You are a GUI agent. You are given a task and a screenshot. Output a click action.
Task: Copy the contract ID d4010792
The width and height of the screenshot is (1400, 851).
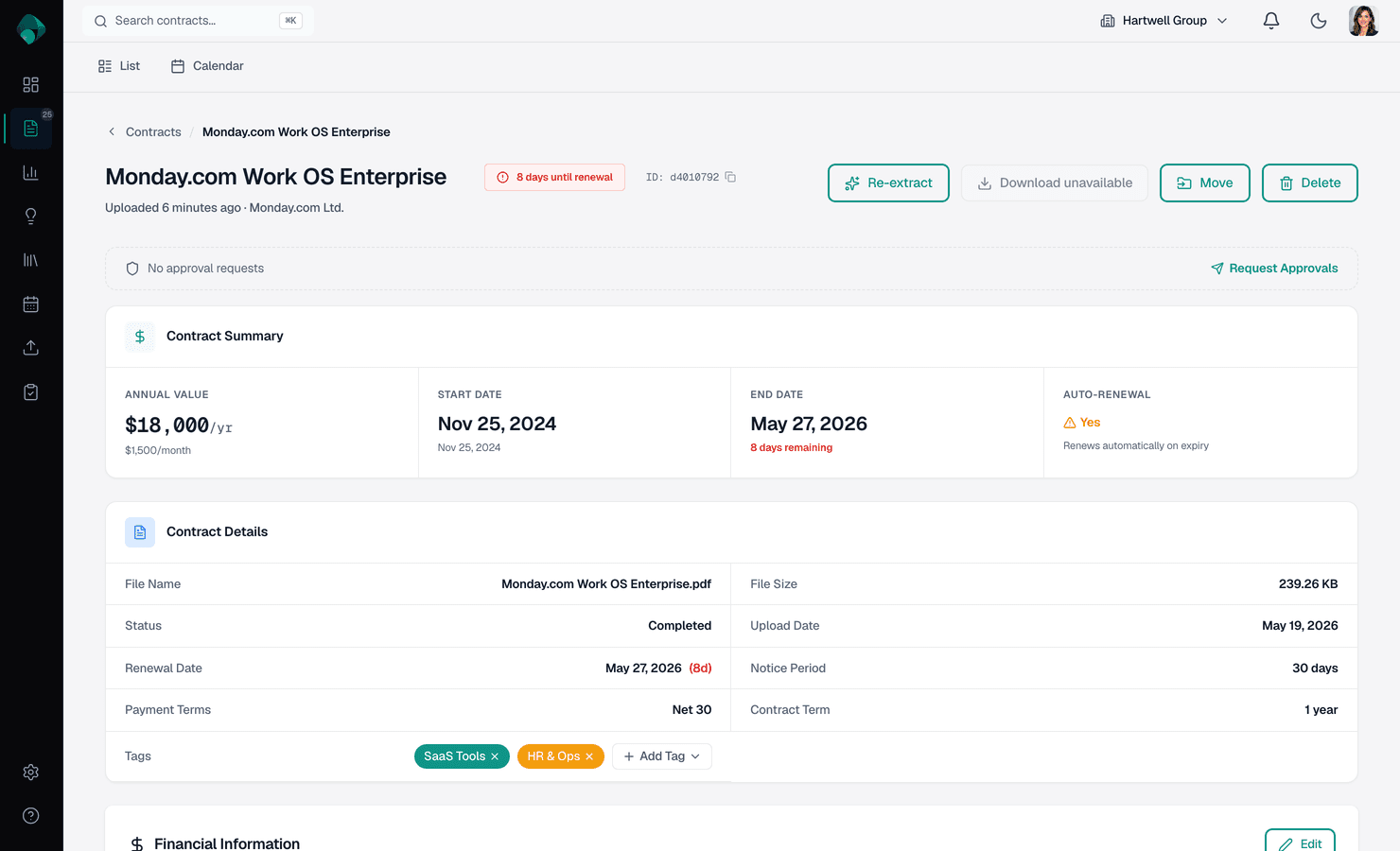(730, 177)
